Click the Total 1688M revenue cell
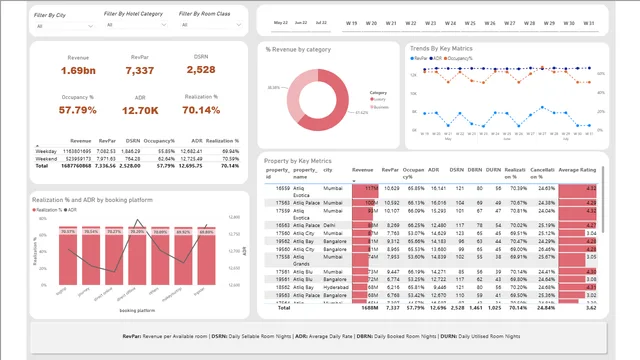 369,308
